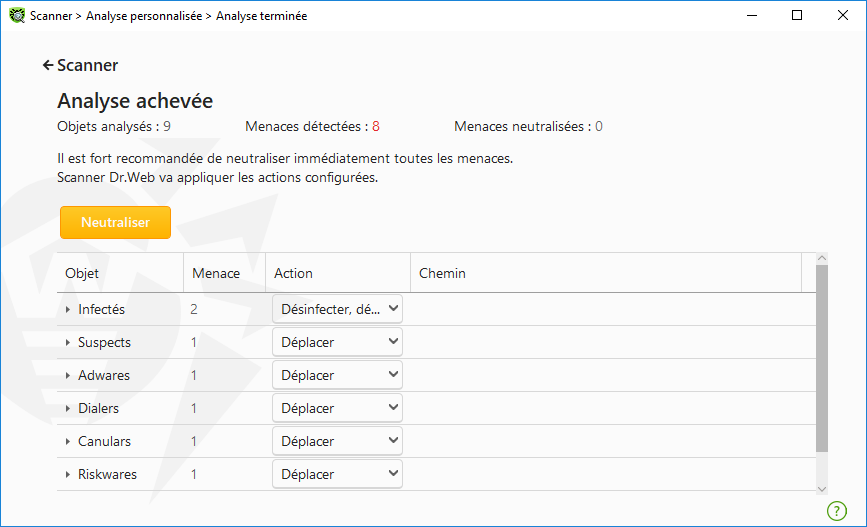Open Déplacer dropdown for Adwares row
867x527 pixels.
click(x=337, y=375)
